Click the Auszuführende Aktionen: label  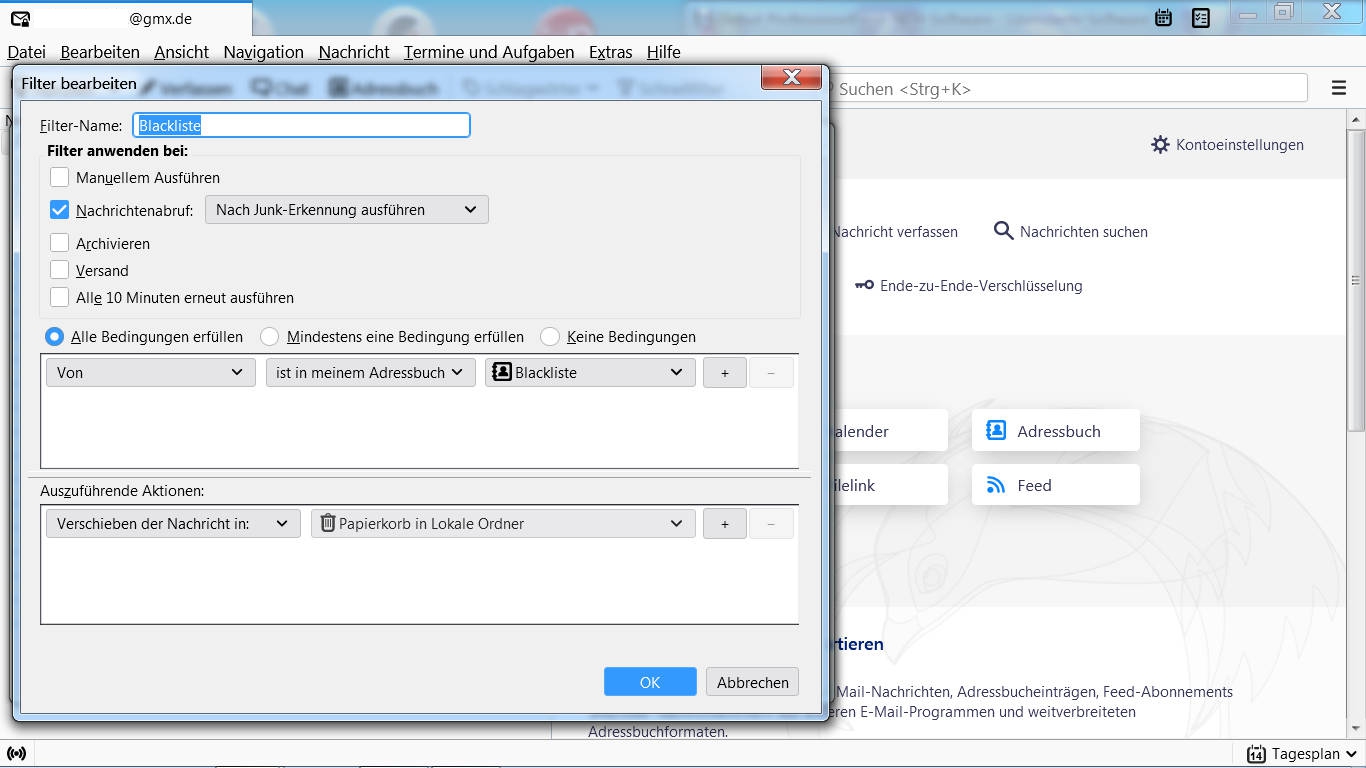(x=122, y=491)
